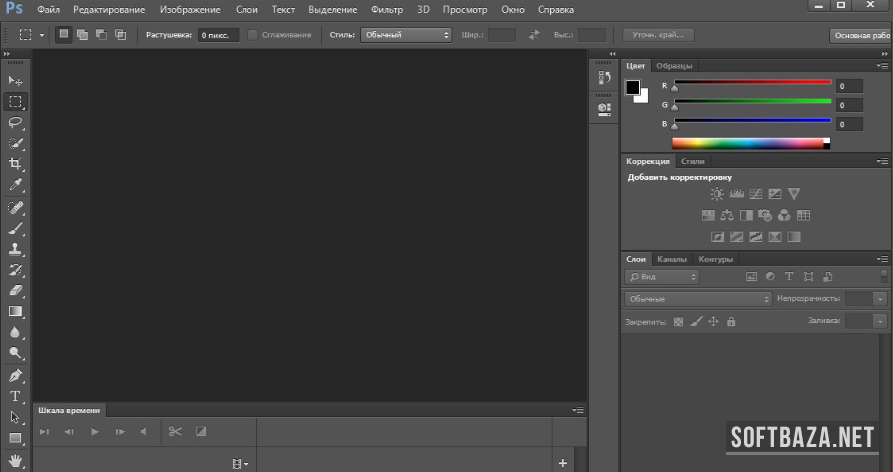Viewport: 893px width, 472px height.
Task: Choose the Eyedropper tool in toolbar
Action: 16,185
